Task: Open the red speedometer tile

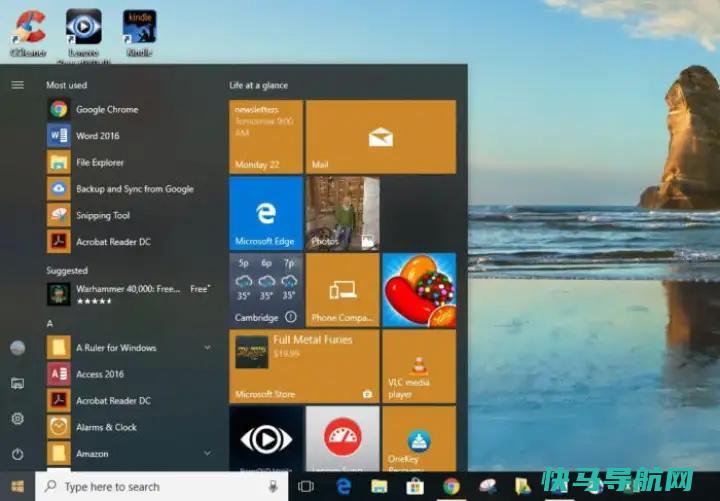Action: (343, 439)
